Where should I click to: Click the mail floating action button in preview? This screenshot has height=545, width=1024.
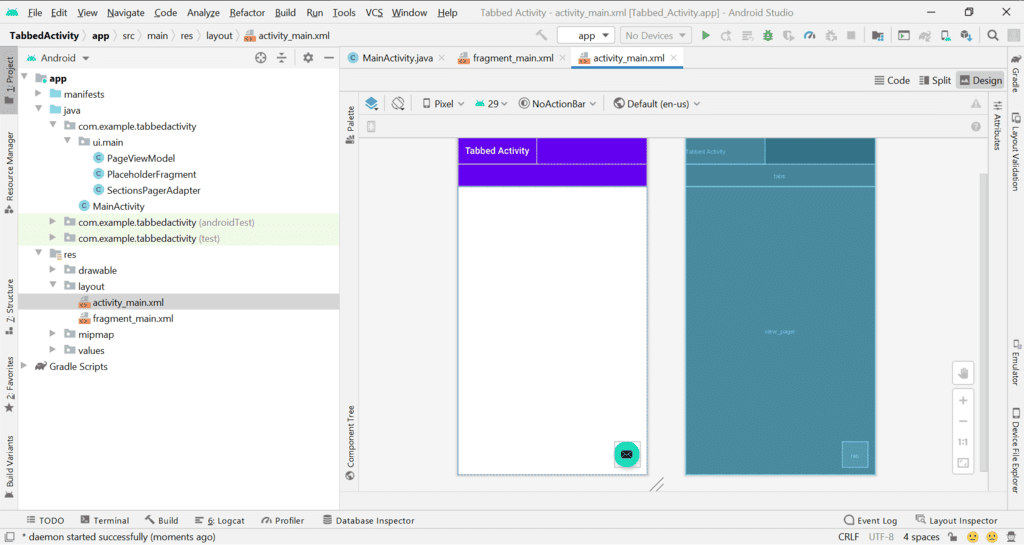[x=626, y=454]
